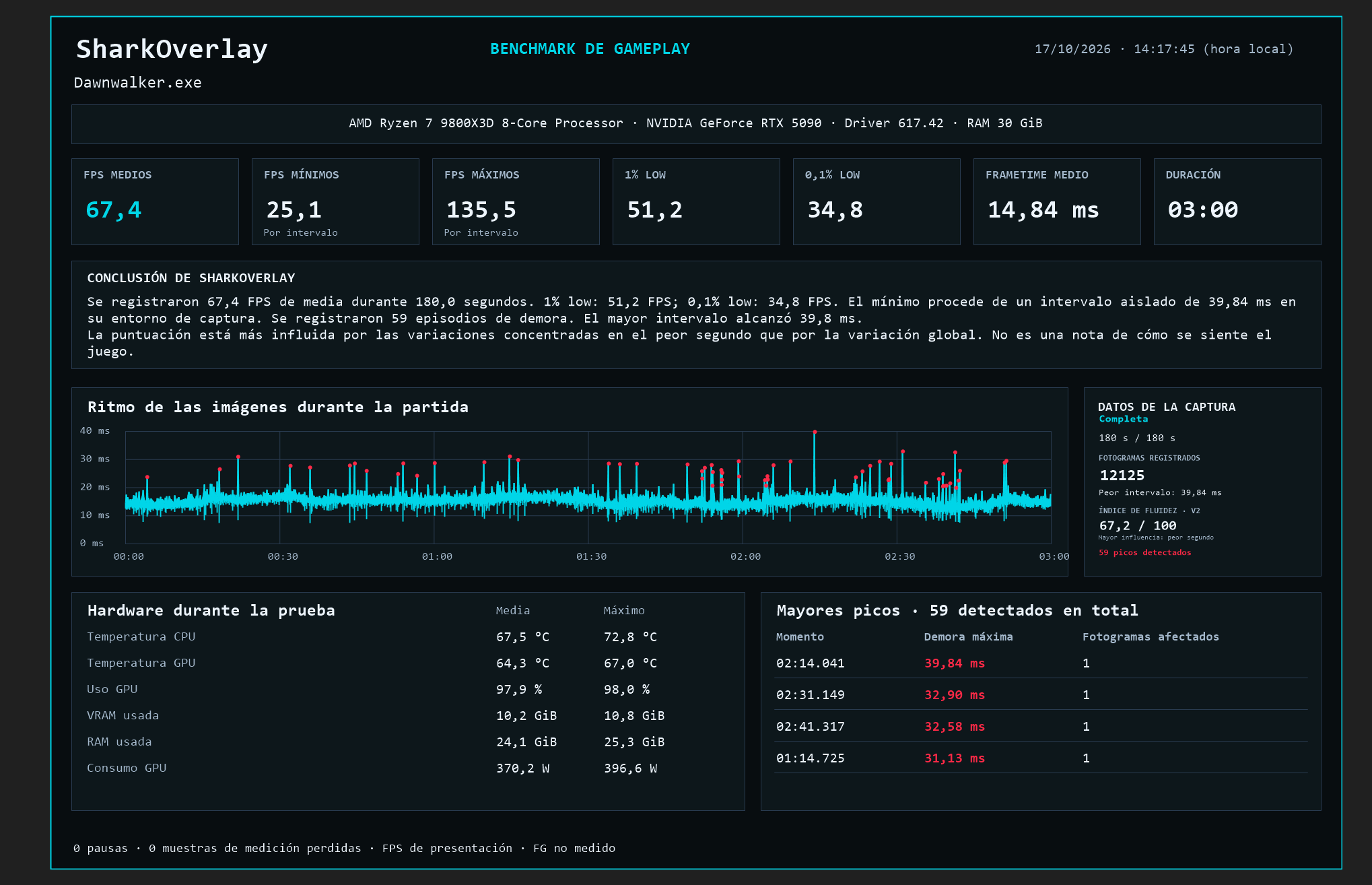Click the highest spike marker near 02:14

pyautogui.click(x=815, y=432)
